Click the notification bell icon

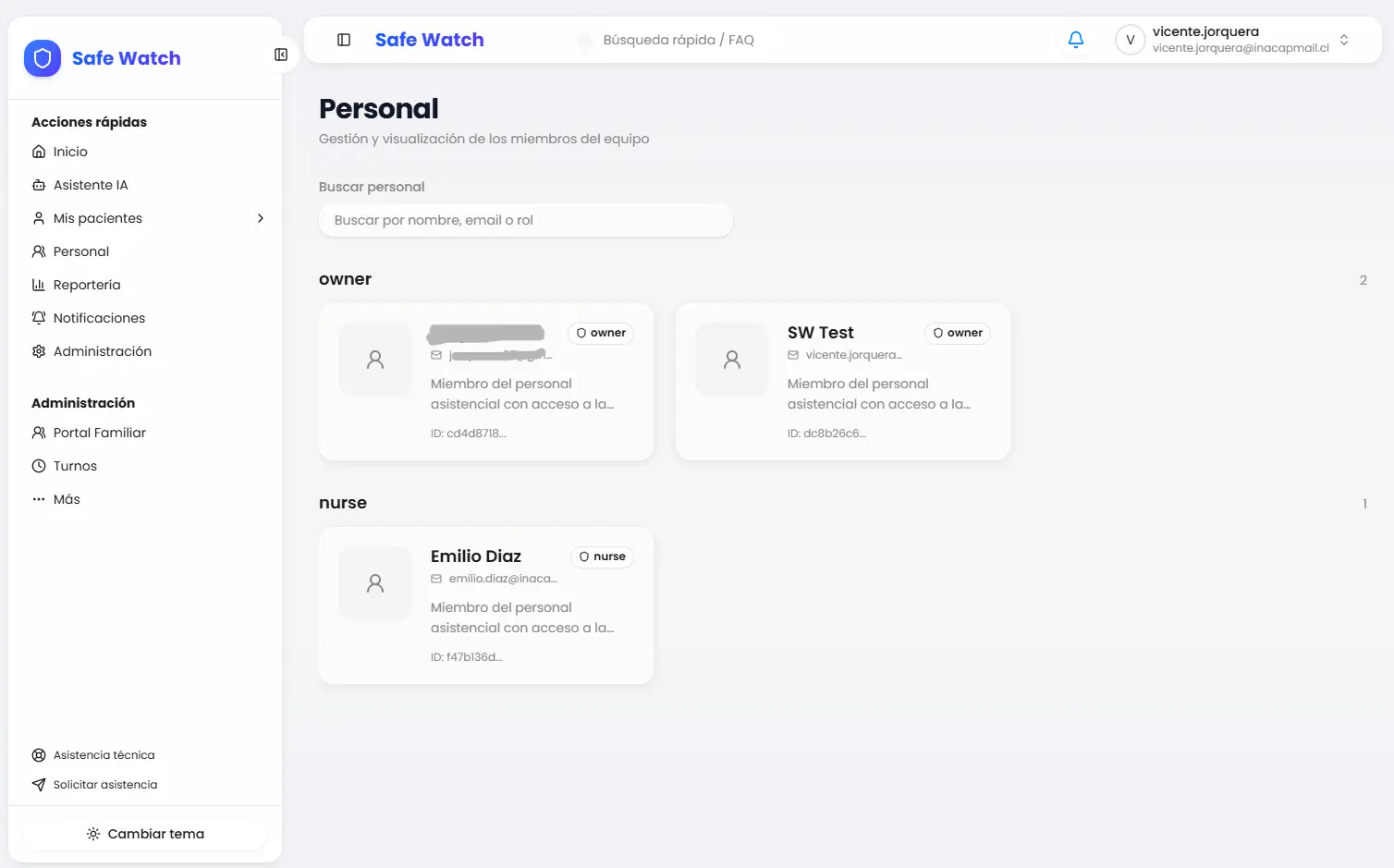(x=1075, y=40)
